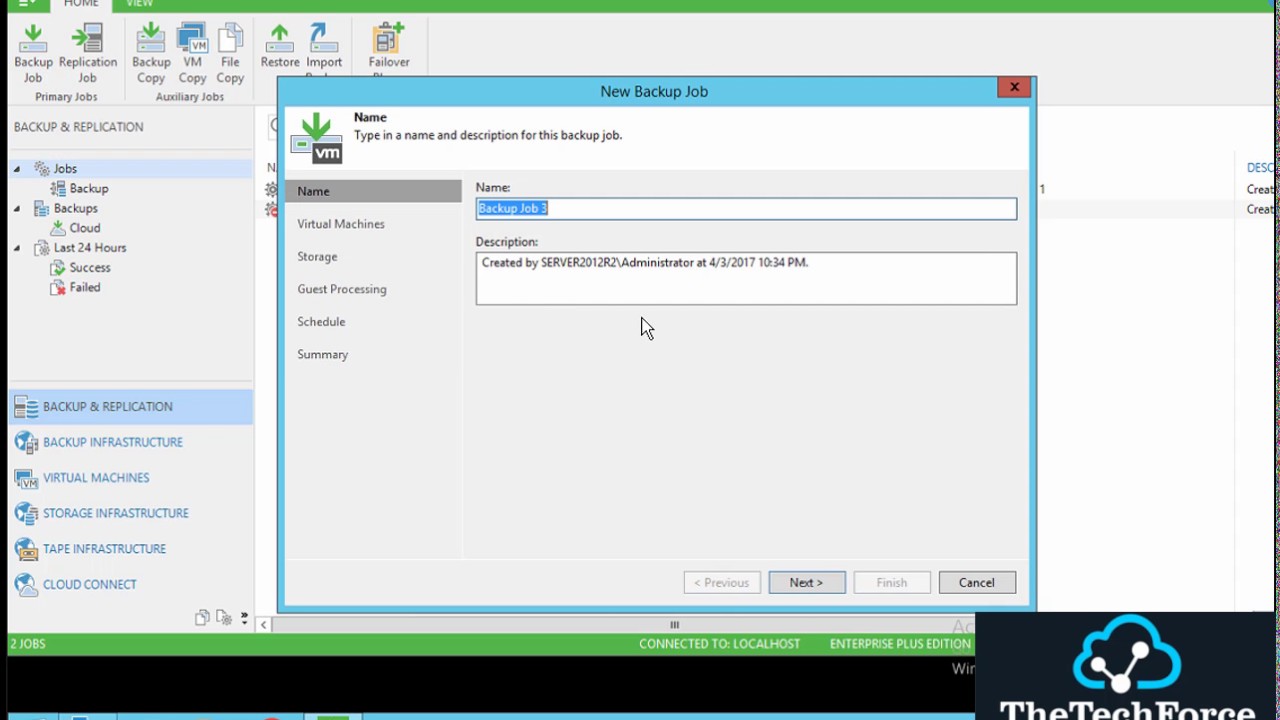Open the Backup & Replication view
Image resolution: width=1280 pixels, height=720 pixels.
click(x=131, y=407)
